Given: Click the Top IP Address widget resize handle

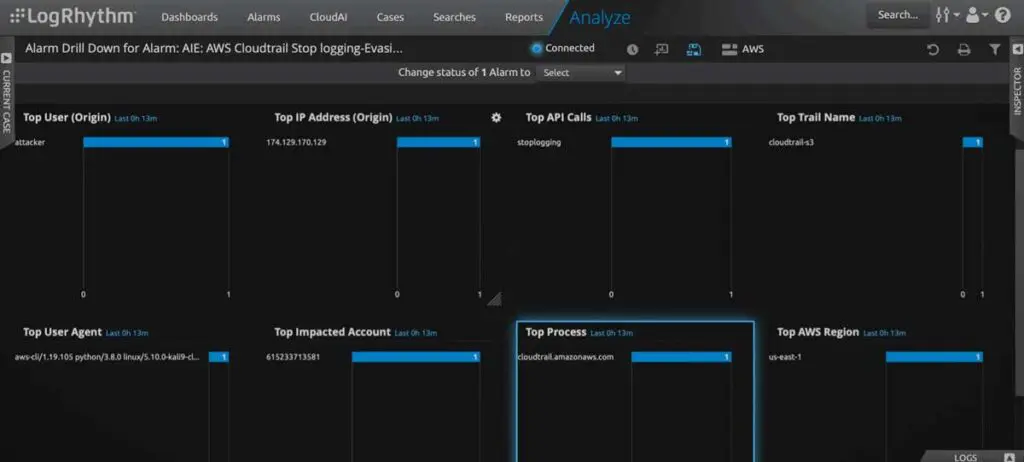Looking at the screenshot, I should [495, 299].
